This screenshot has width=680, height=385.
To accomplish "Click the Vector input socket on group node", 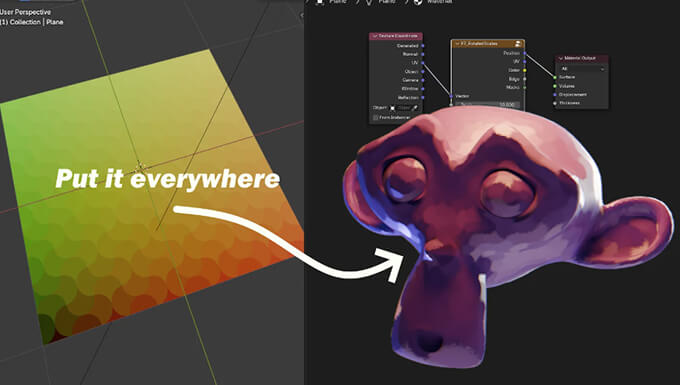I will click(x=451, y=96).
